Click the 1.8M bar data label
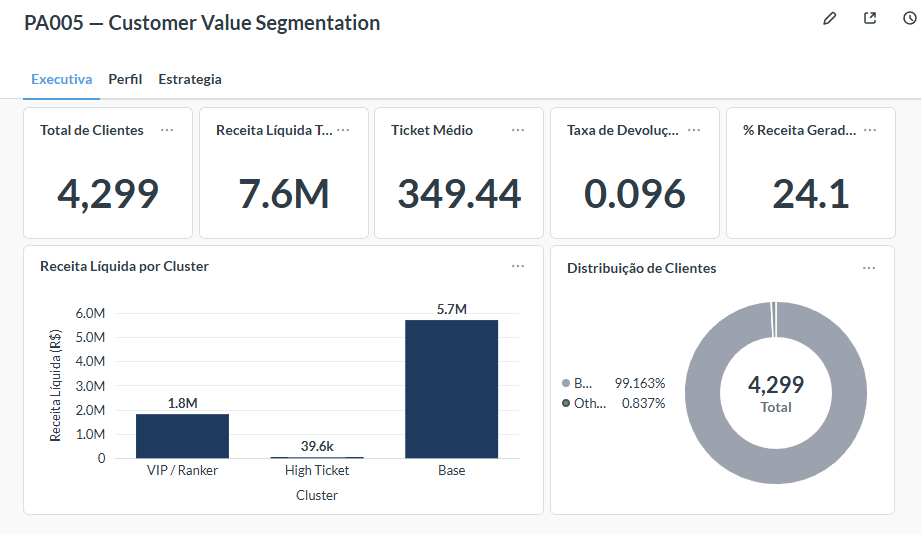 click(x=183, y=403)
